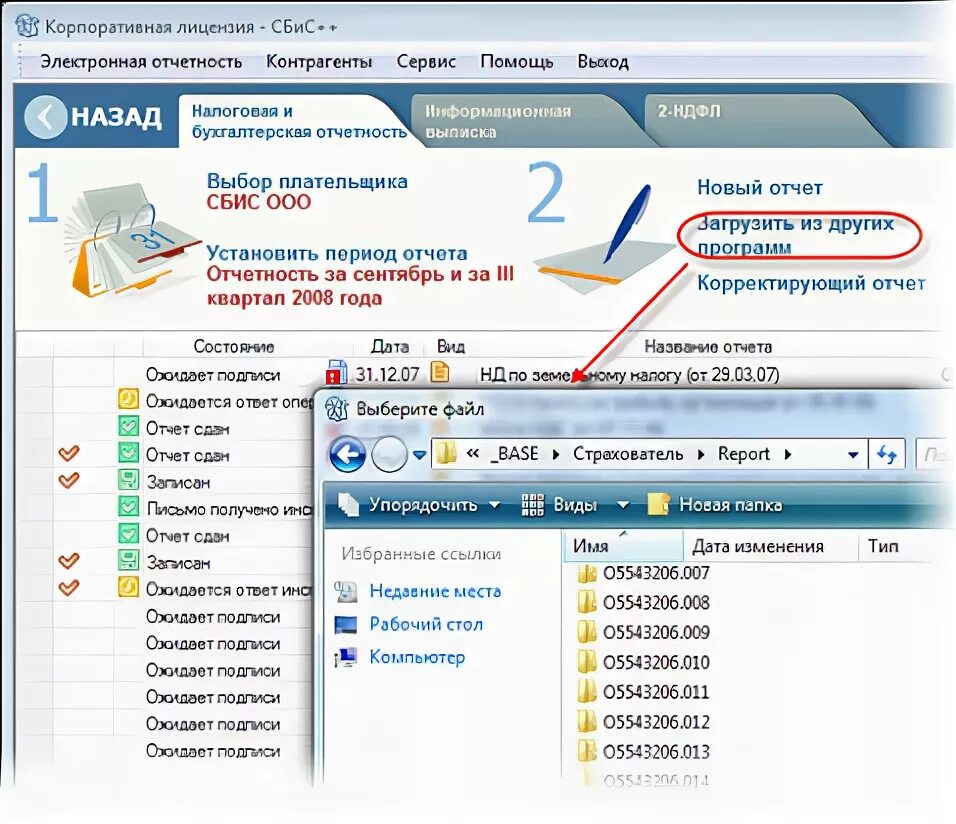This screenshot has width=956, height=824.
Task: Open the recent pages dropdown arrow
Action: [x=419, y=454]
